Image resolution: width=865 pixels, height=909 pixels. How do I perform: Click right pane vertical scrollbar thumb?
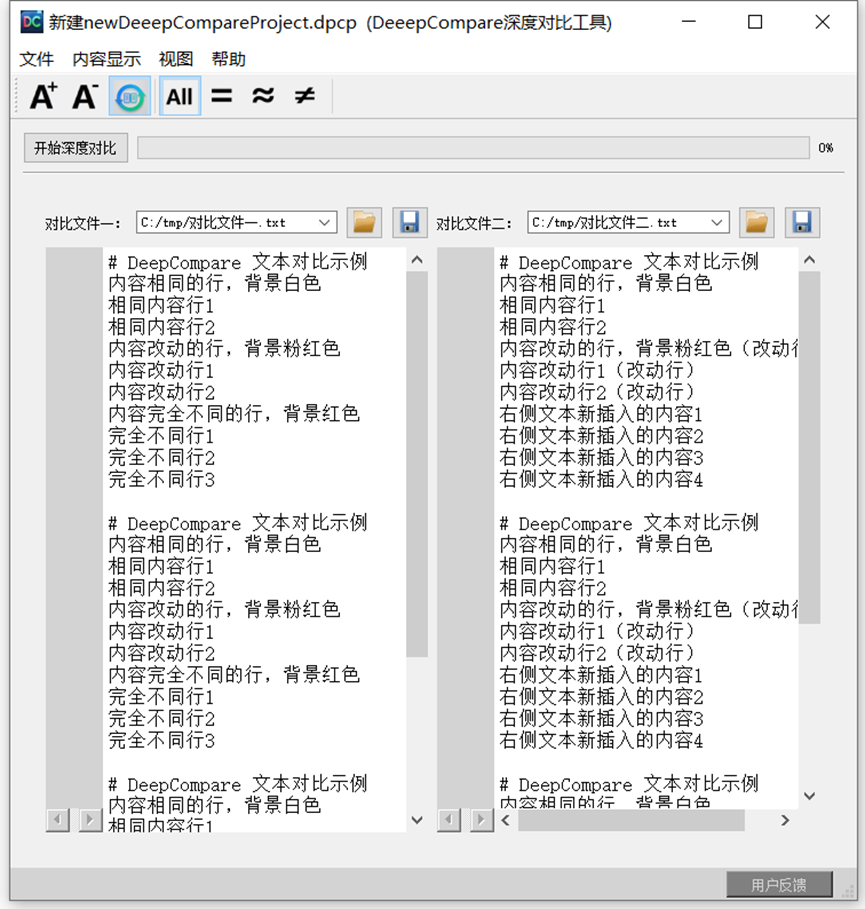point(809,447)
